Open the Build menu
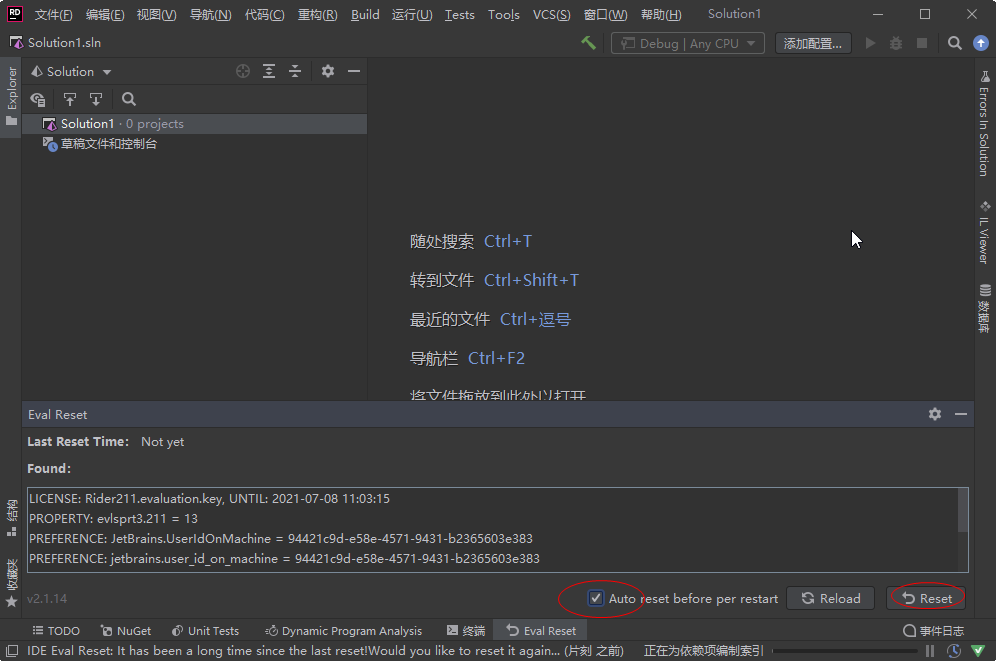The height and width of the screenshot is (661, 996). pyautogui.click(x=365, y=15)
